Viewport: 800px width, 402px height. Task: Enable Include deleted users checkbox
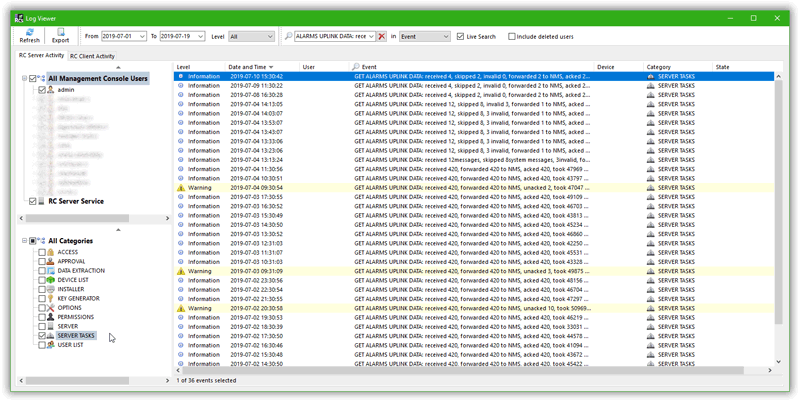pos(512,37)
